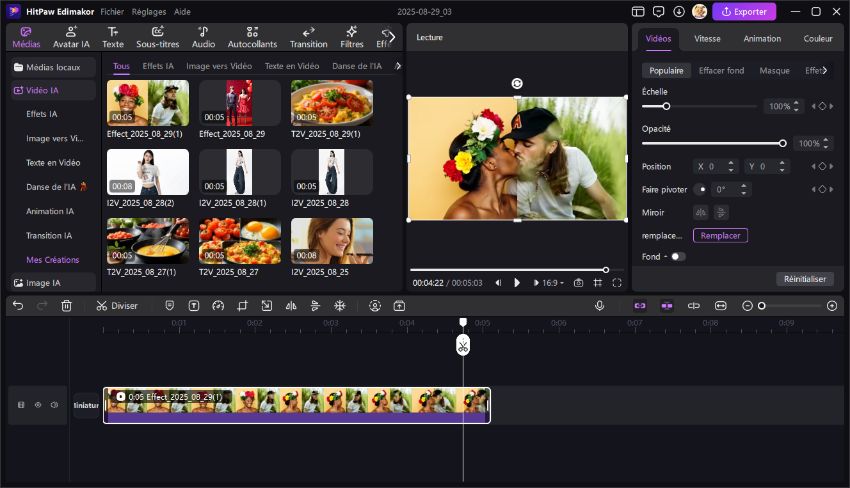Screen dimensions: 850x488
Task: Open the AI portrait cutout icon
Action: [x=375, y=306]
